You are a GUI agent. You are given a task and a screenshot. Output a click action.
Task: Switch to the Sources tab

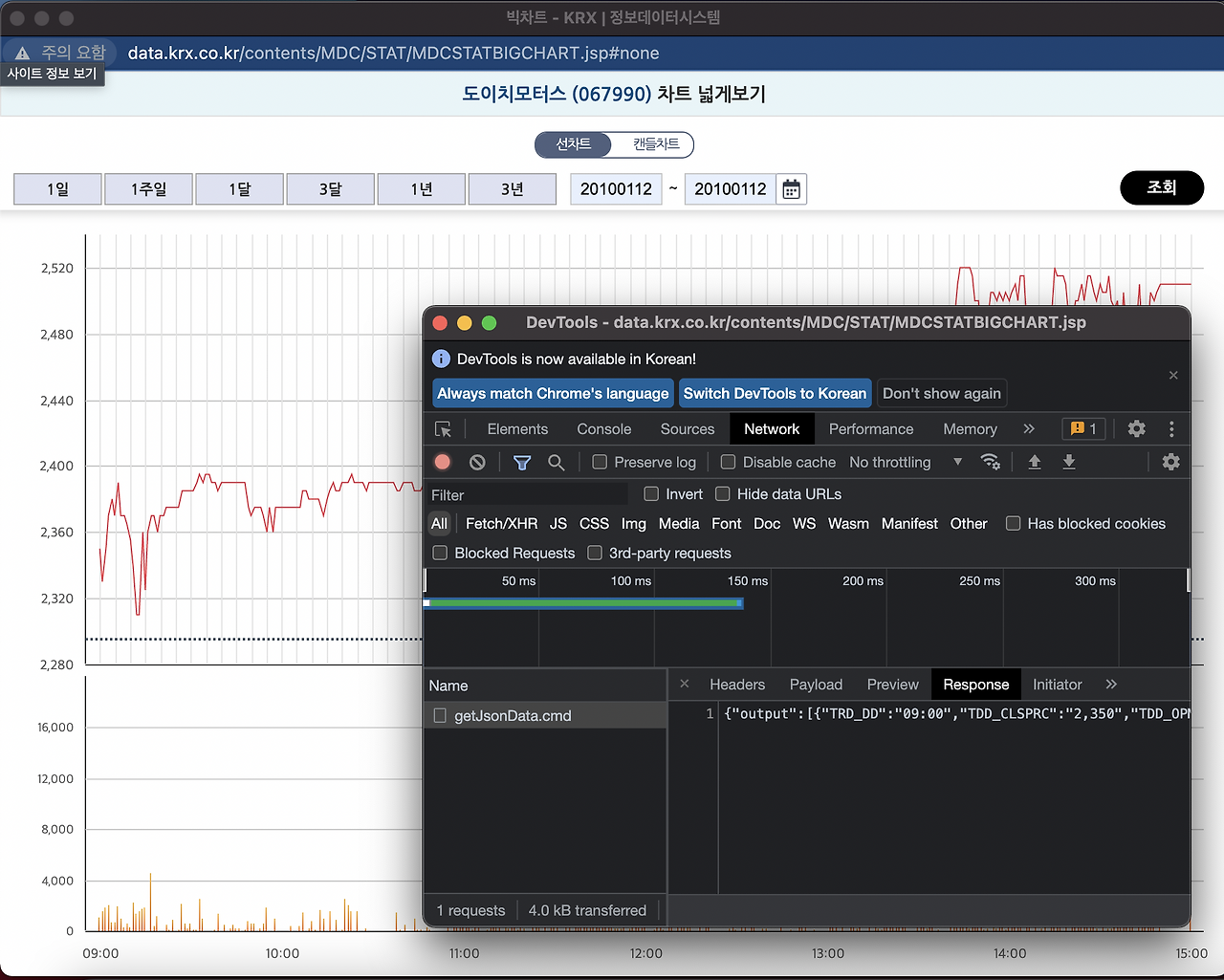[x=688, y=429]
